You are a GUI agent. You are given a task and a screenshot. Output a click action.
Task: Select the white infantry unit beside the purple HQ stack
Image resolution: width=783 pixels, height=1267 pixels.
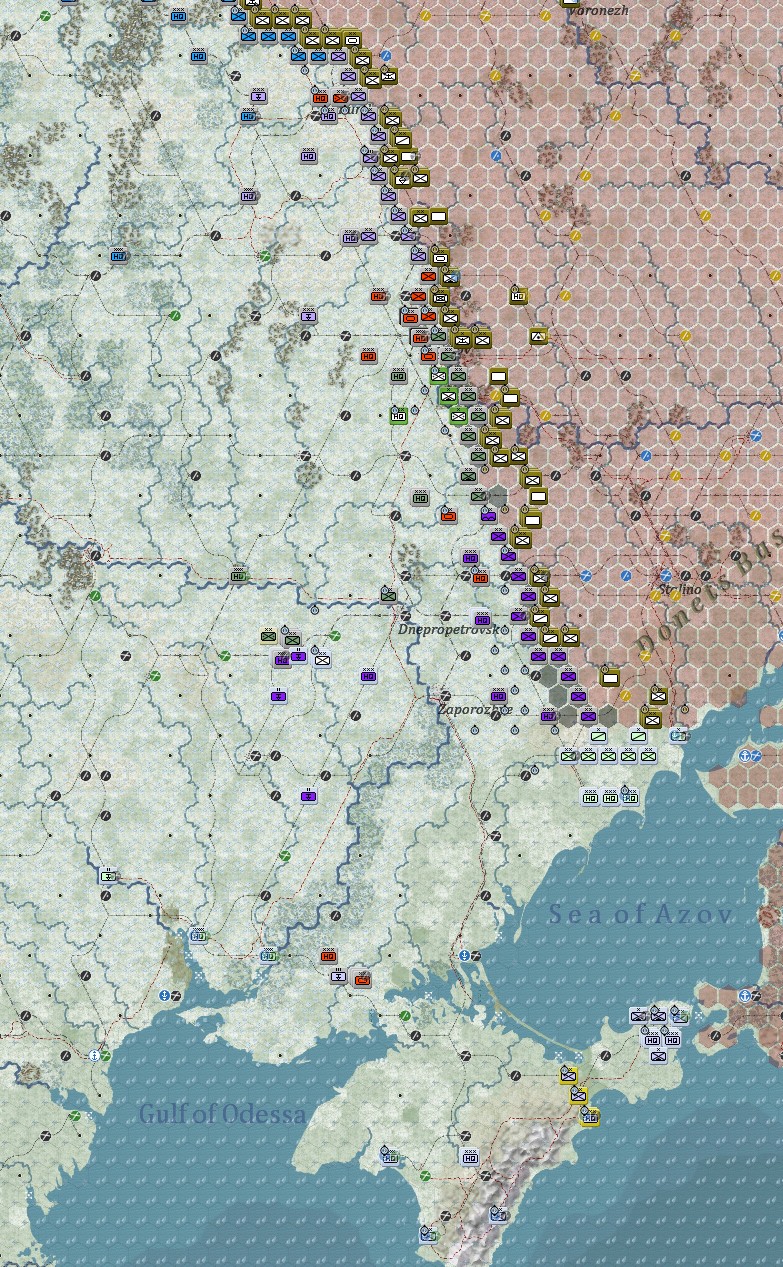pyautogui.click(x=322, y=659)
